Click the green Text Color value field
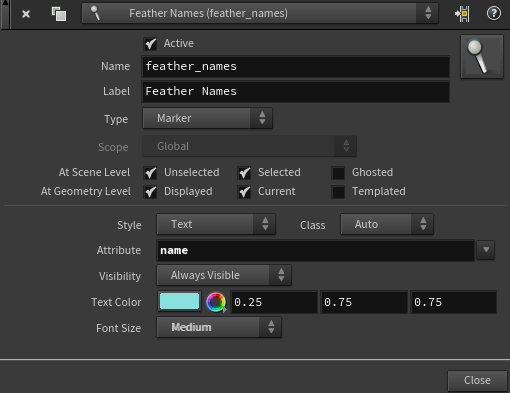The height and width of the screenshot is (393, 510). pyautogui.click(x=364, y=302)
